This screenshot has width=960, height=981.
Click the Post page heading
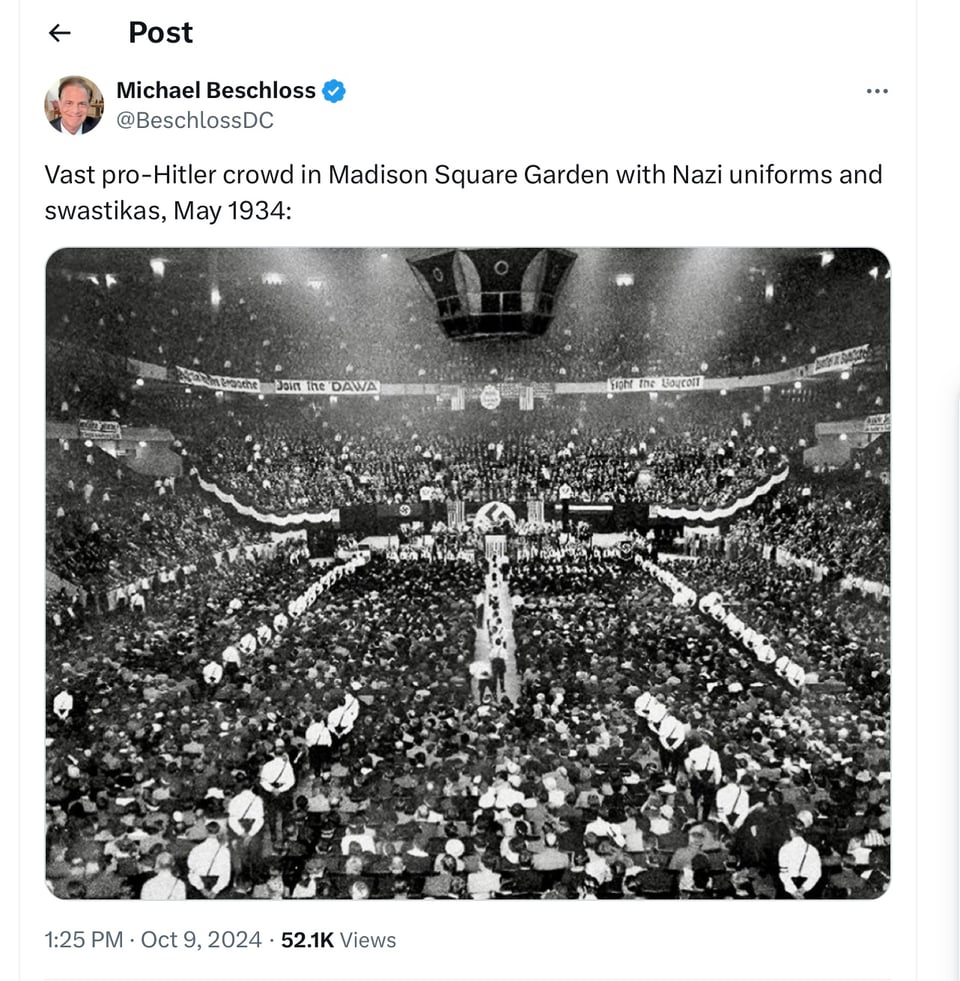[x=160, y=33]
